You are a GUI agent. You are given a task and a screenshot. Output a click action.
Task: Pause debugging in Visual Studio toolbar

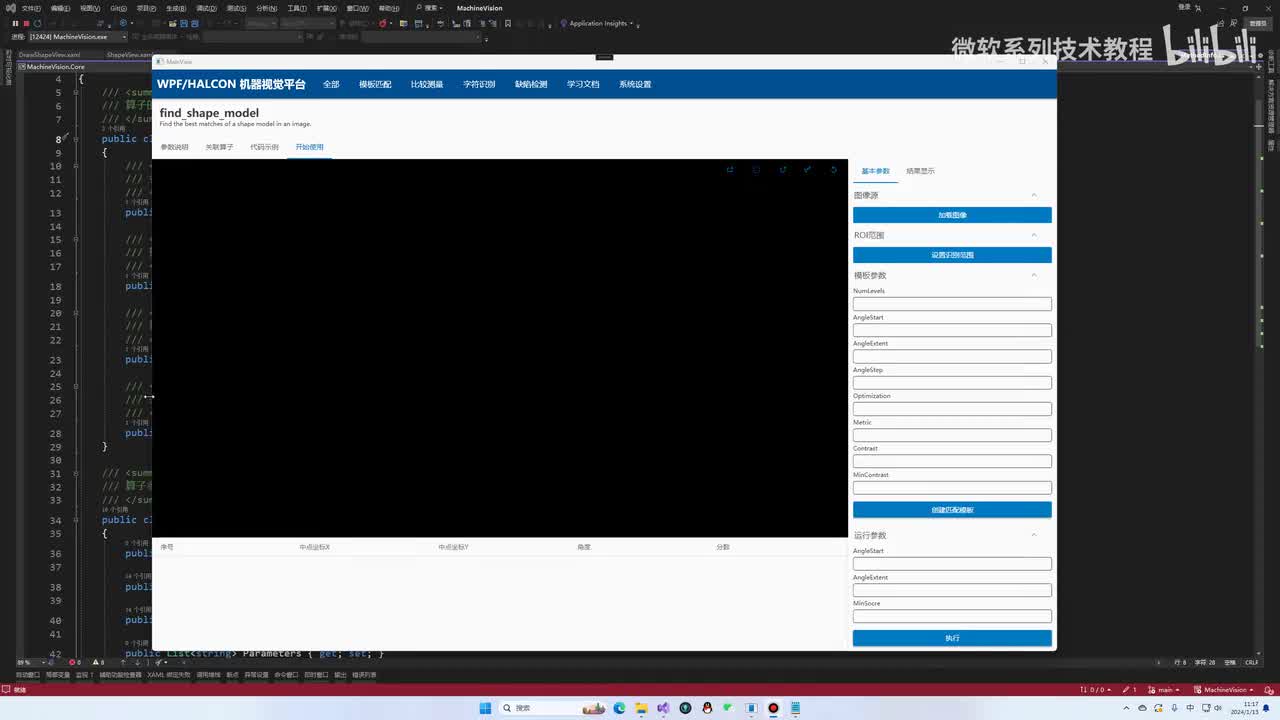coord(15,23)
